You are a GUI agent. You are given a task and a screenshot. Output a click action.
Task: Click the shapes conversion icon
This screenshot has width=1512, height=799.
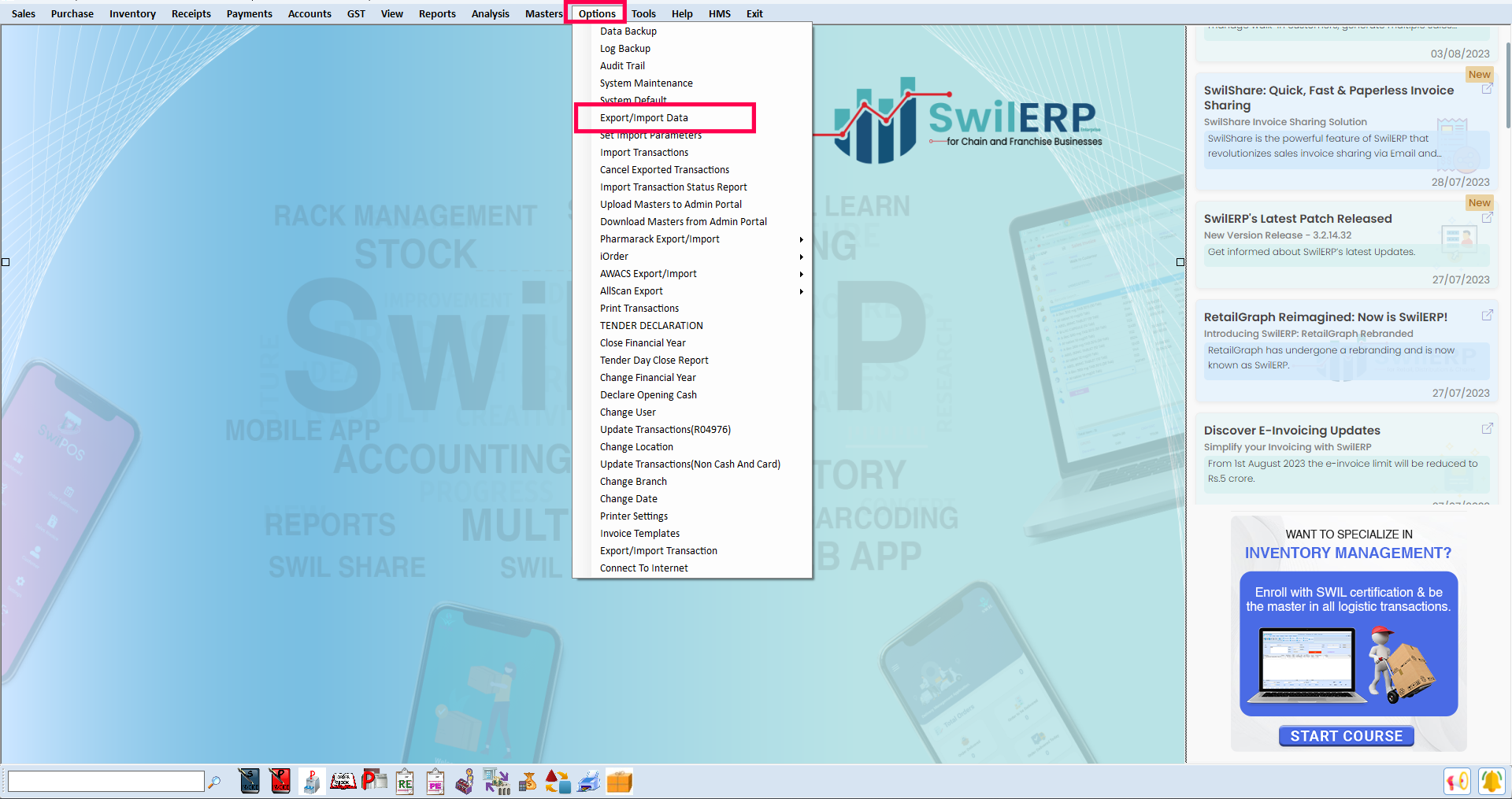(558, 781)
